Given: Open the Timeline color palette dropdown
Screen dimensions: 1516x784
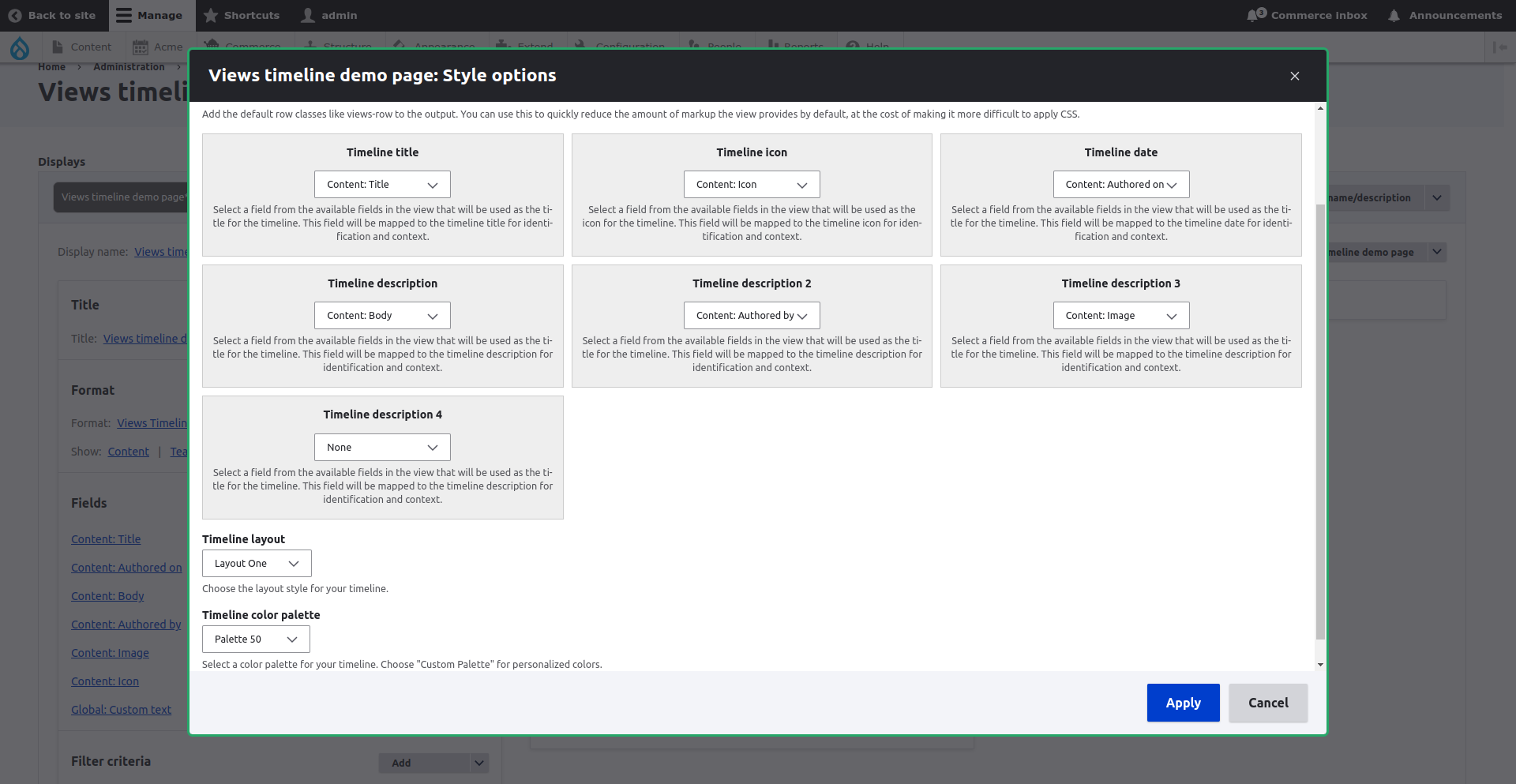Looking at the screenshot, I should [256, 639].
